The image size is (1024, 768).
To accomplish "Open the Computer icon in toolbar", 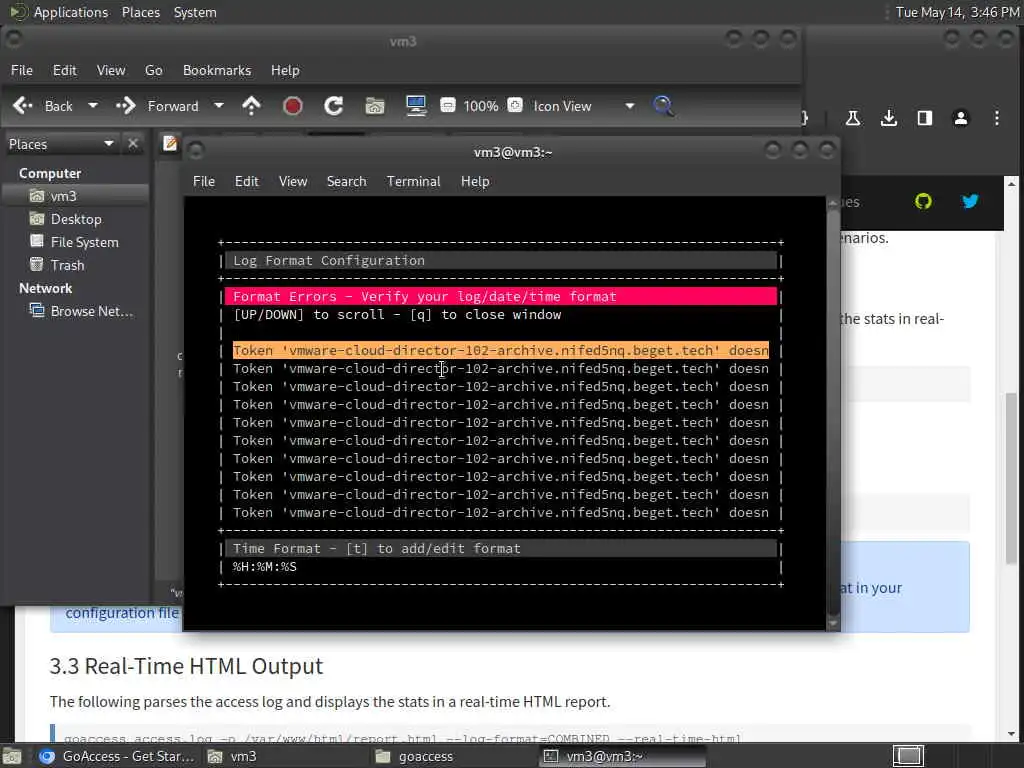I will 416,106.
